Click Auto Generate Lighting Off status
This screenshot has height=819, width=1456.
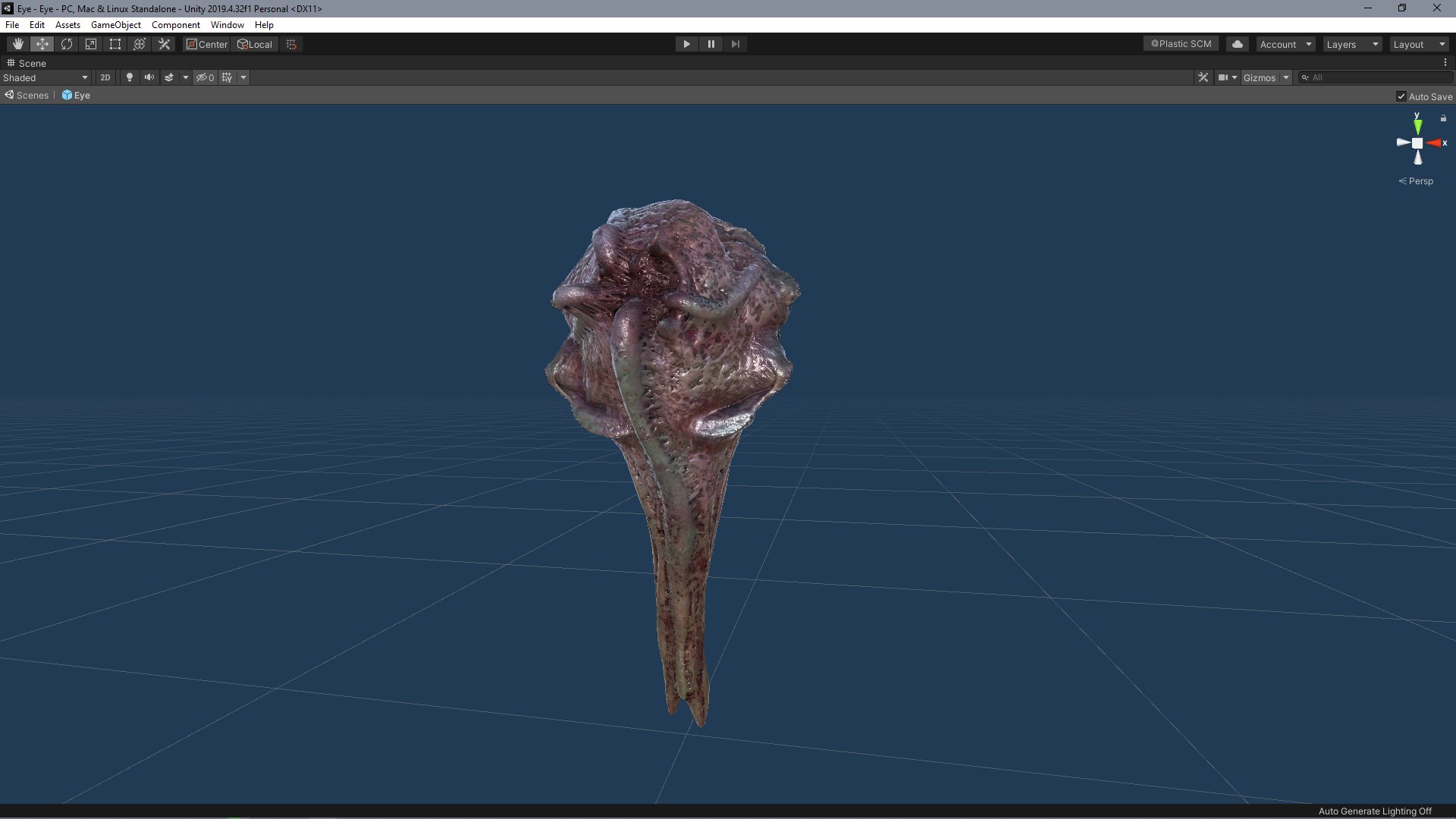[x=1375, y=811]
